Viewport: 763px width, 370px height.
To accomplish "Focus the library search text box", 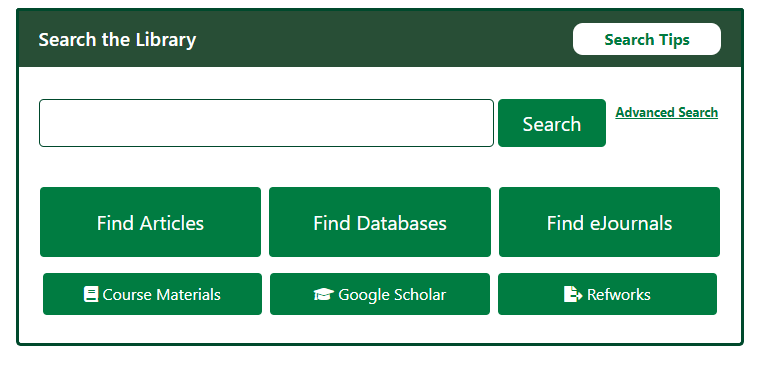I will point(266,123).
